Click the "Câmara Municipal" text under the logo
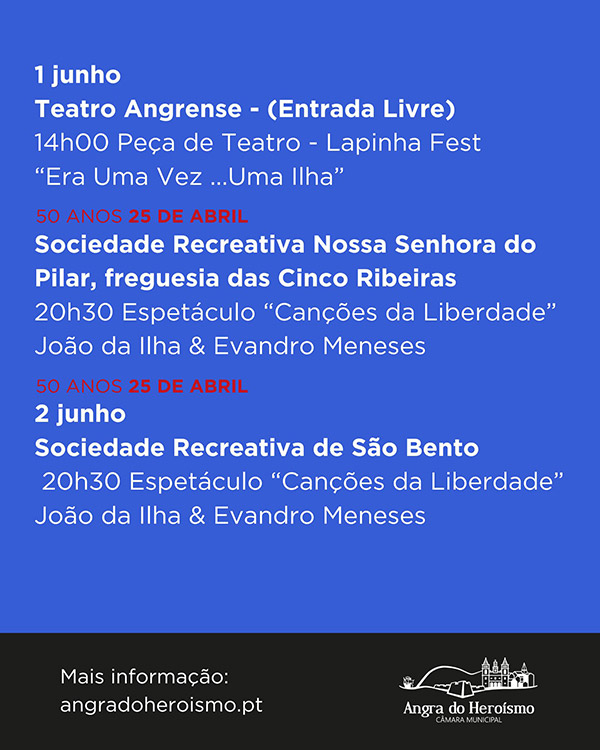Screen dimensions: 600x750 click(468, 720)
